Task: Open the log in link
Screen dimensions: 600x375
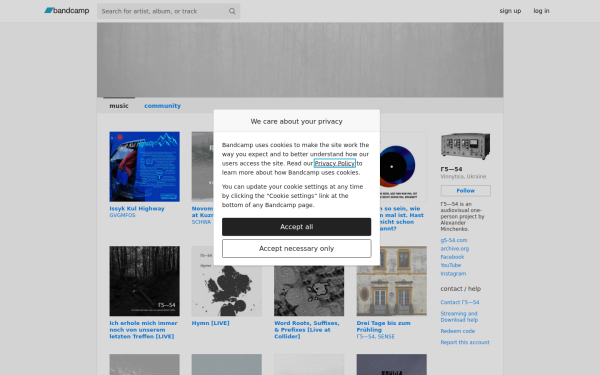Action: [x=541, y=11]
